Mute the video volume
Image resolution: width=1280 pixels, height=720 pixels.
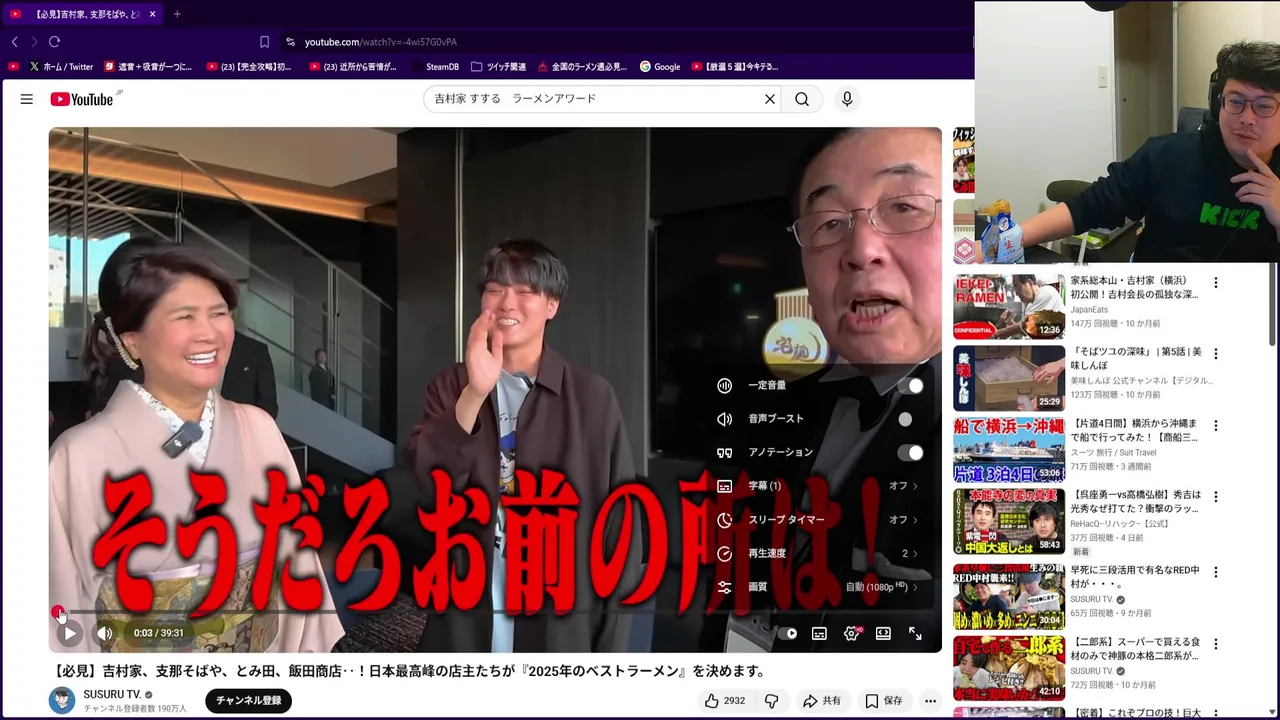(x=104, y=633)
